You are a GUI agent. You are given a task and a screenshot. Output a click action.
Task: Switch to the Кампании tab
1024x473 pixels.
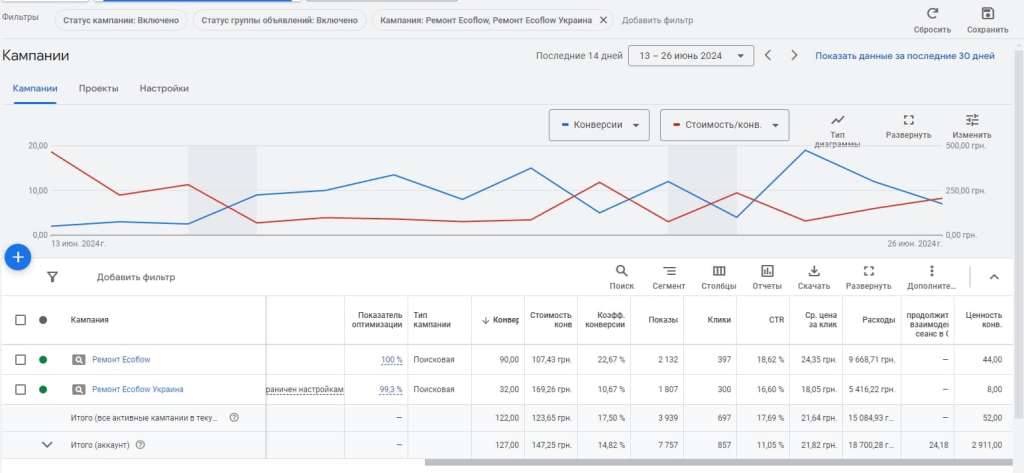(x=35, y=88)
